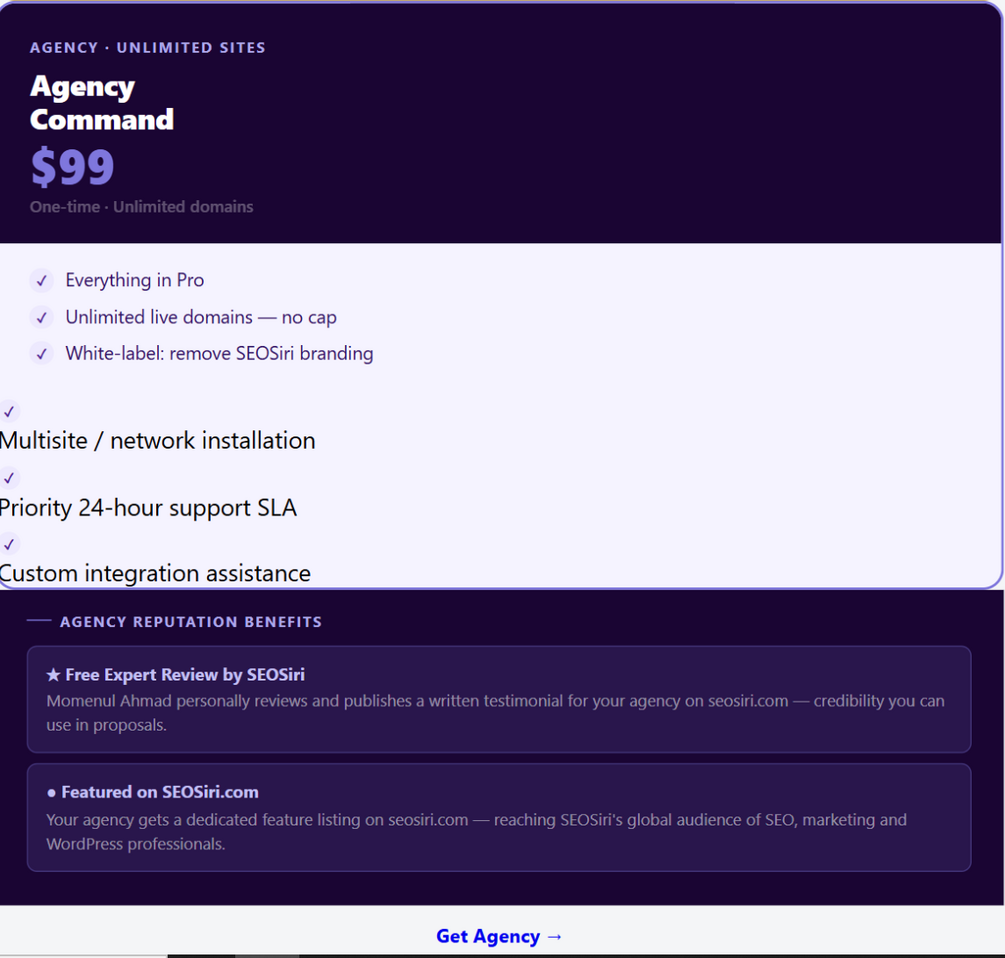
Task: Click the Momenul Ahmad testimonial description
Action: (x=495, y=713)
